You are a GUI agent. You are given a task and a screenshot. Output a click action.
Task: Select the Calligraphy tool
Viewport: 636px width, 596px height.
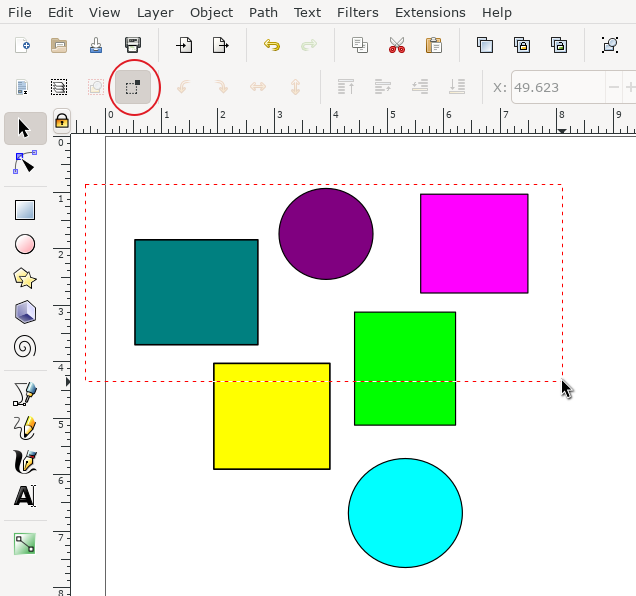pos(25,462)
